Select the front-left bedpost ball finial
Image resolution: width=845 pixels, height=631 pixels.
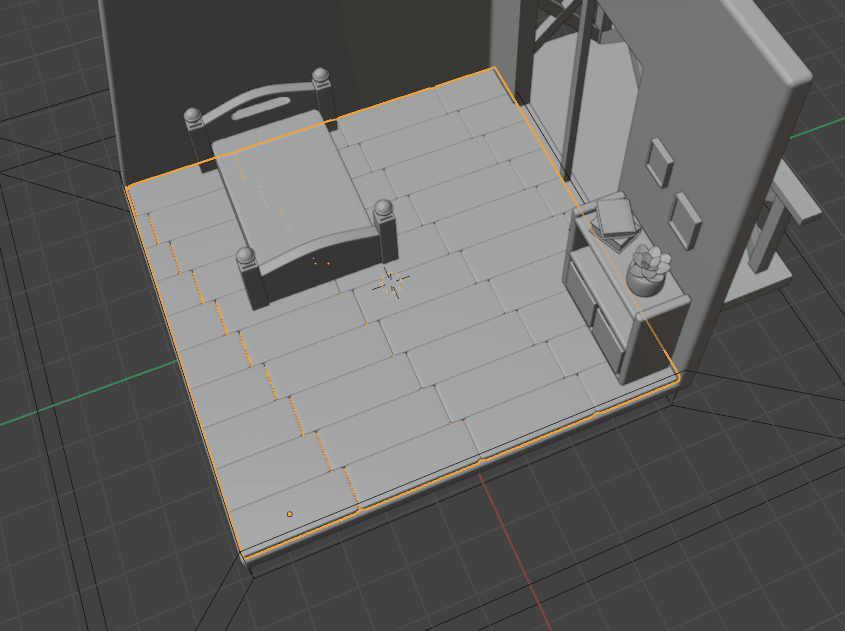245,254
